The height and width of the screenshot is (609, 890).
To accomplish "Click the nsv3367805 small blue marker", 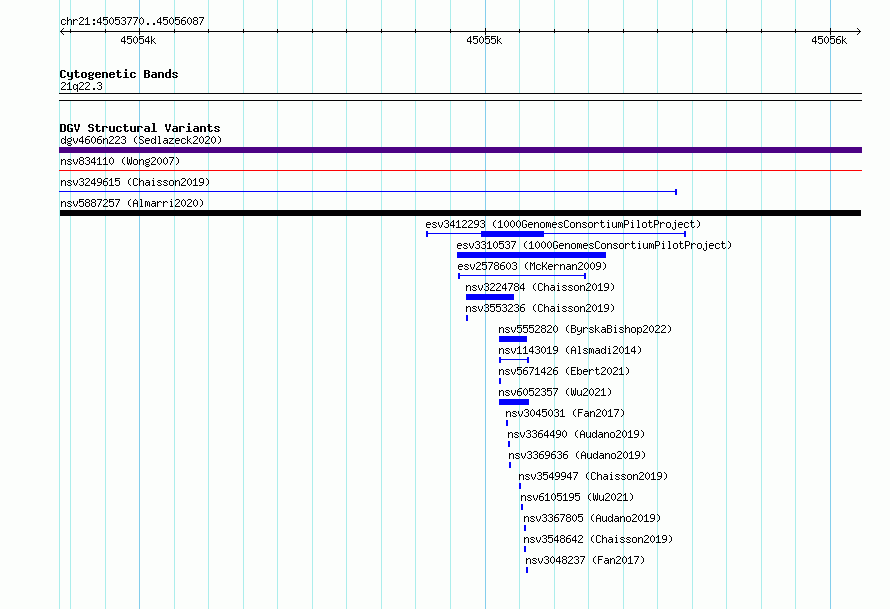I will (x=525, y=528).
